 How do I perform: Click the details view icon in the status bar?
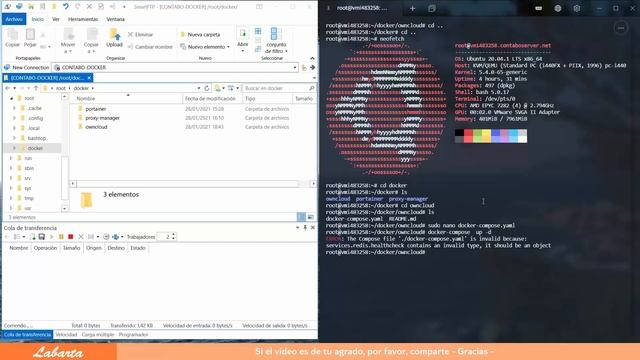(x=301, y=217)
